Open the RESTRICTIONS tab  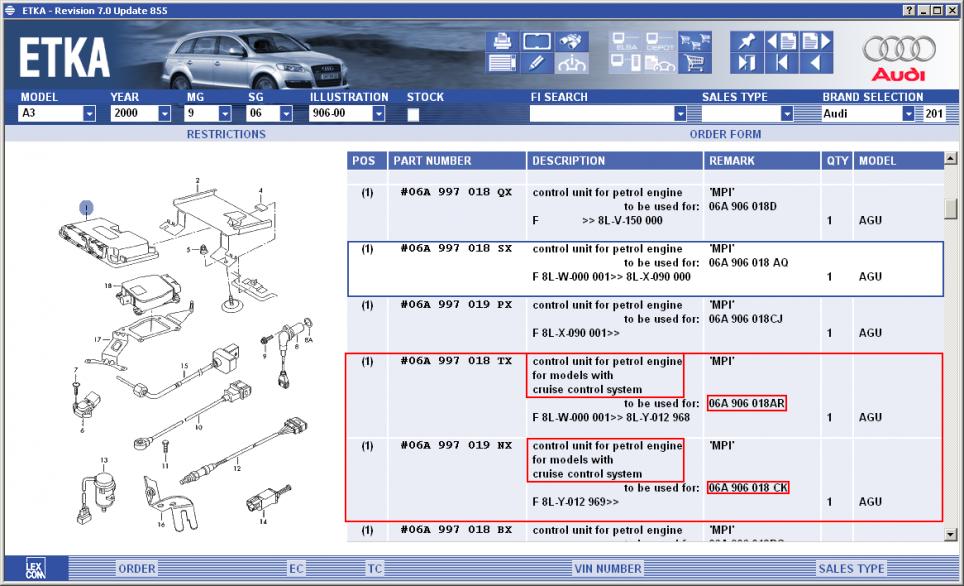click(x=226, y=134)
